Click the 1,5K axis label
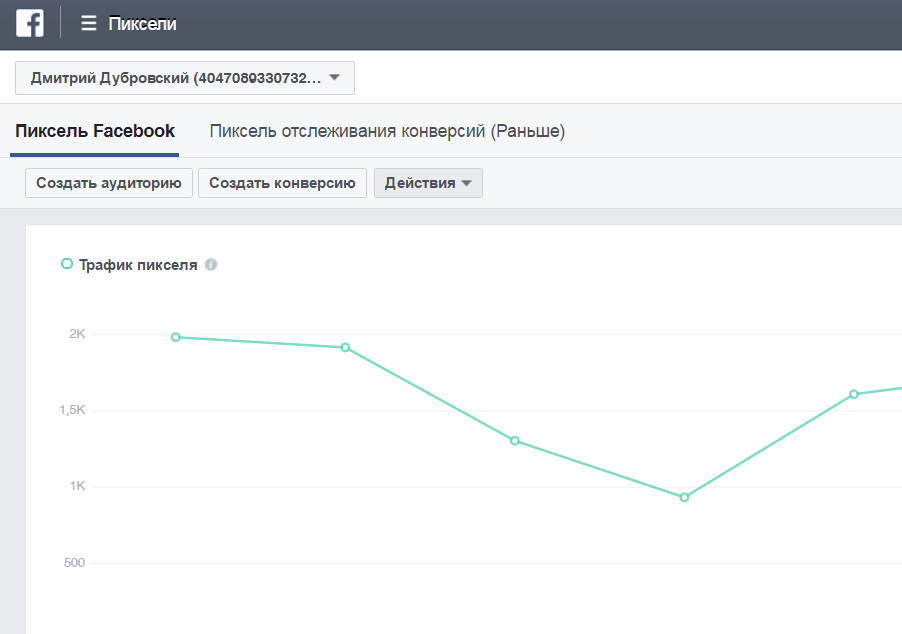This screenshot has width=902, height=634. (x=72, y=410)
